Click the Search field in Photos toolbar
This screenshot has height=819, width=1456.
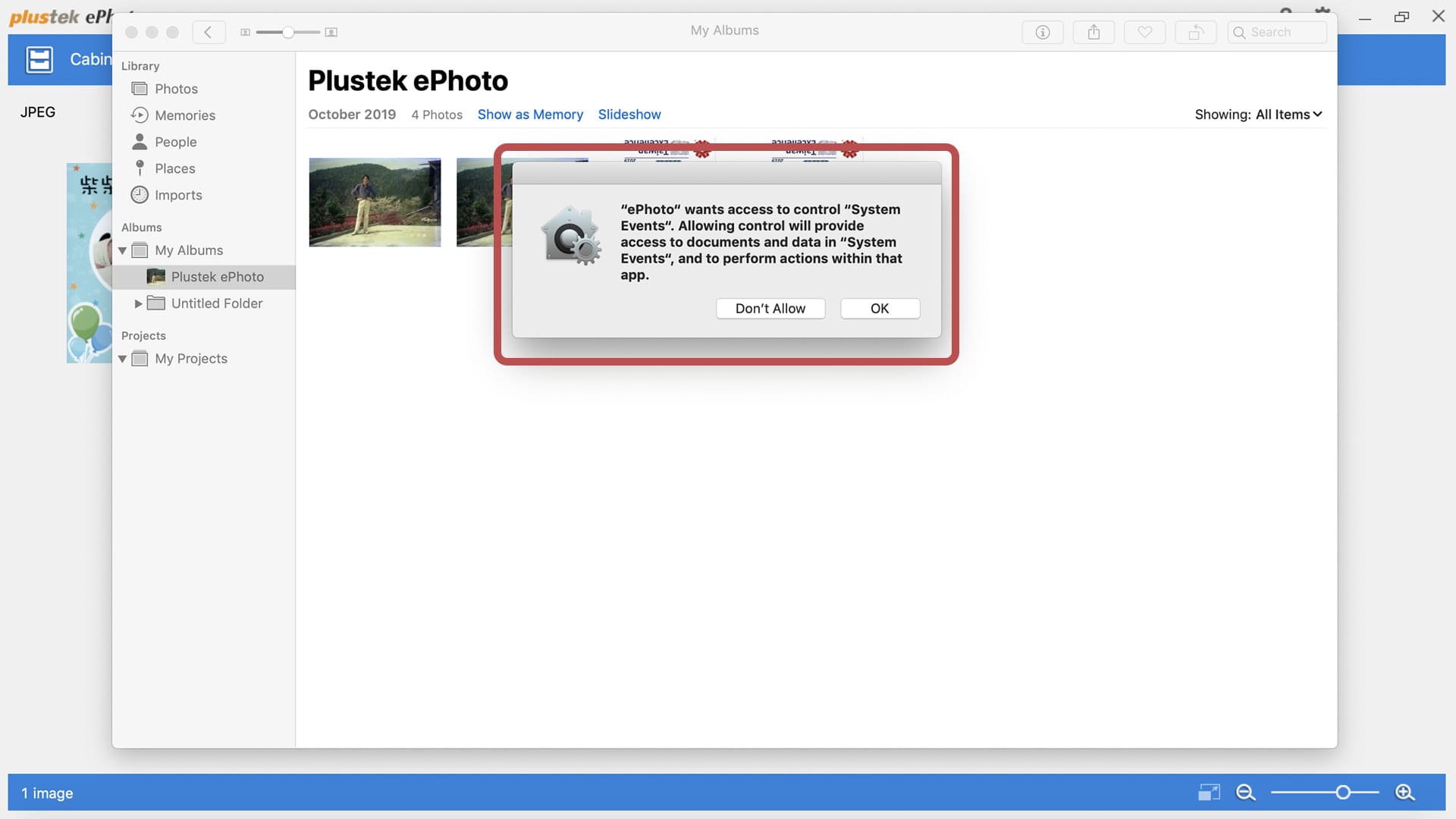coord(1277,32)
